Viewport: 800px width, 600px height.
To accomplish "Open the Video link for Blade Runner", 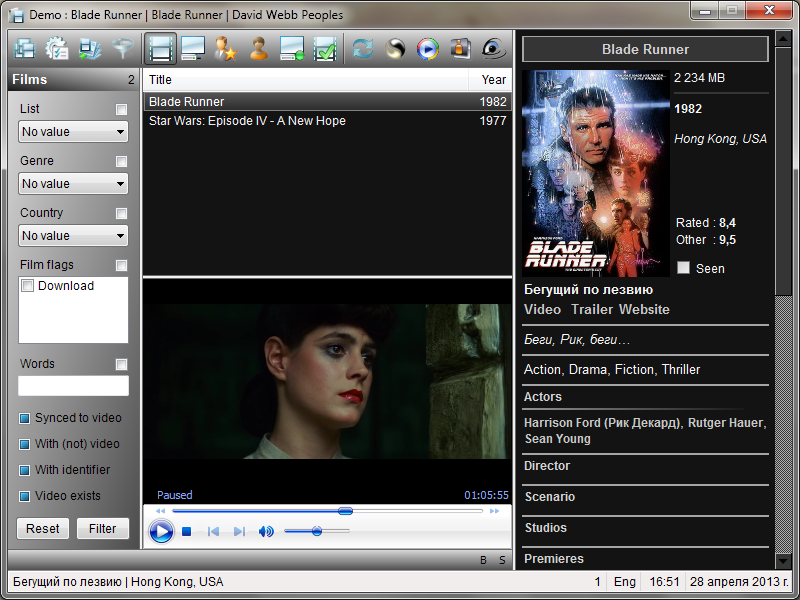I will click(x=542, y=310).
